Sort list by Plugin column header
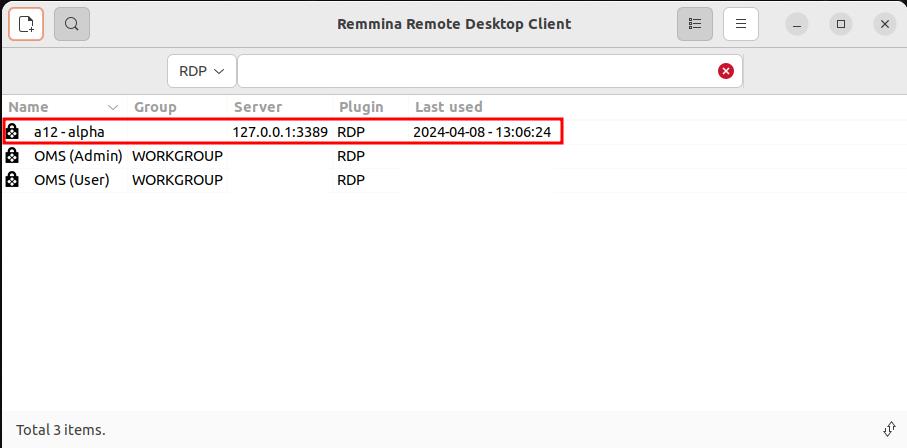907x448 pixels. pos(361,107)
